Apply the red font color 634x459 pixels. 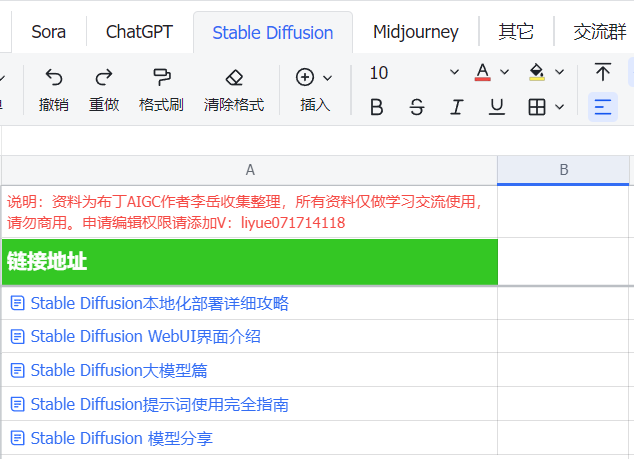[x=482, y=72]
